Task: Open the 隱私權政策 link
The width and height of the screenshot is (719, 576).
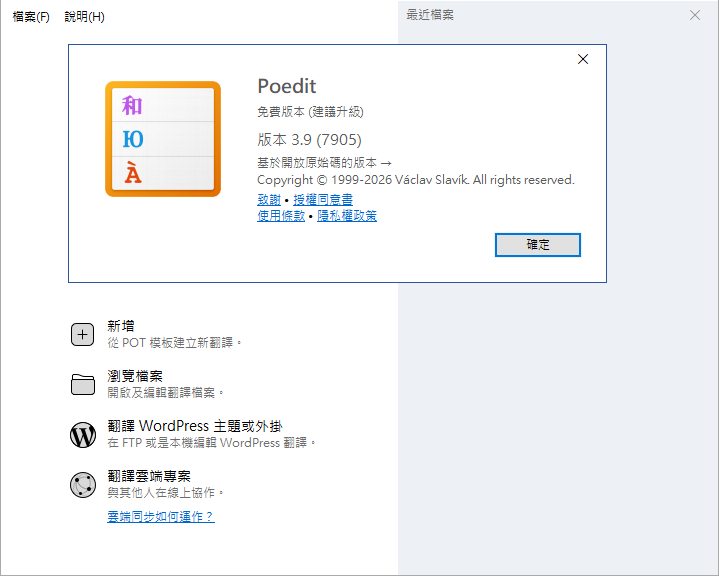Action: pos(347,216)
